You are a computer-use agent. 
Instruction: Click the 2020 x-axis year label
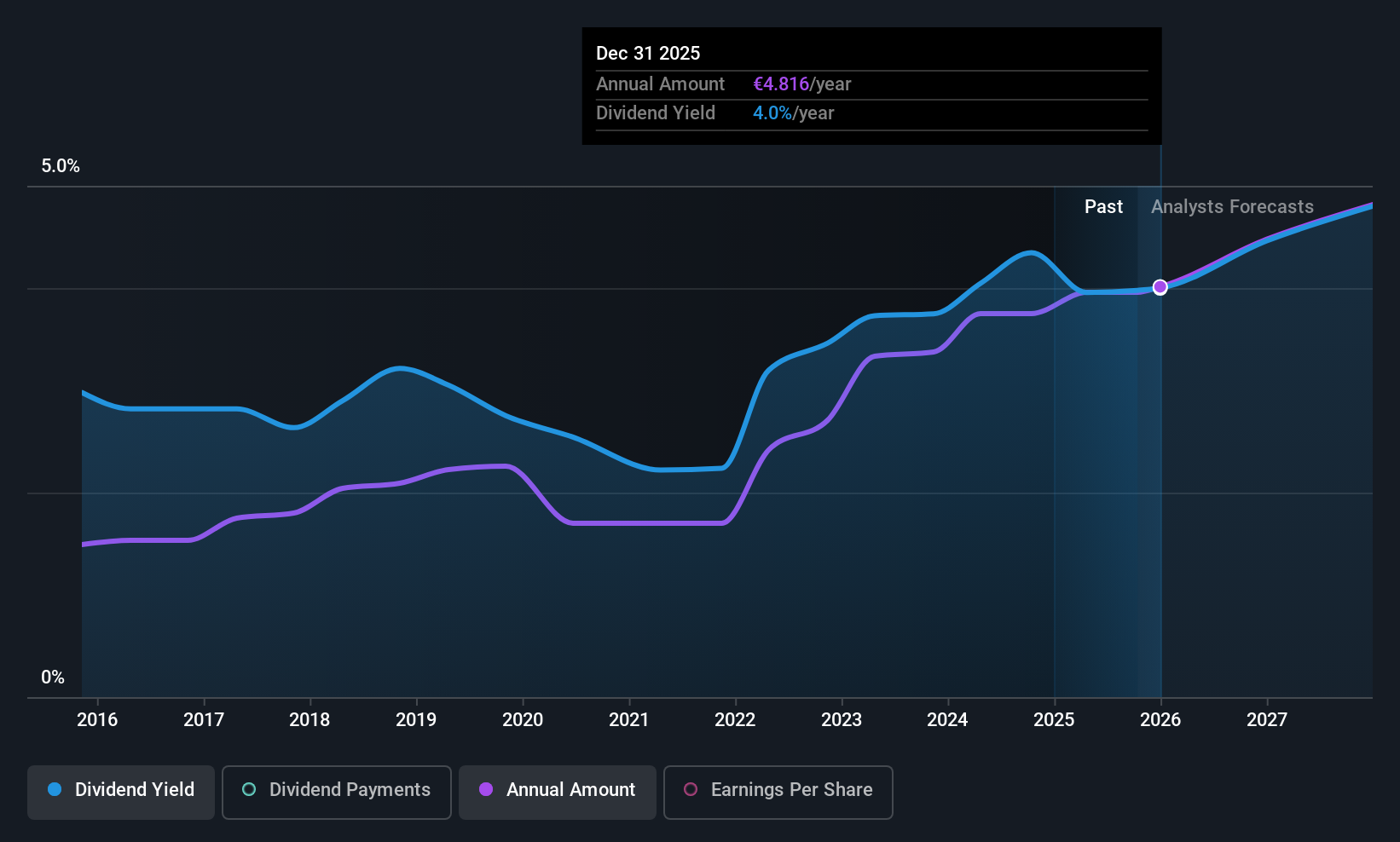(x=523, y=719)
